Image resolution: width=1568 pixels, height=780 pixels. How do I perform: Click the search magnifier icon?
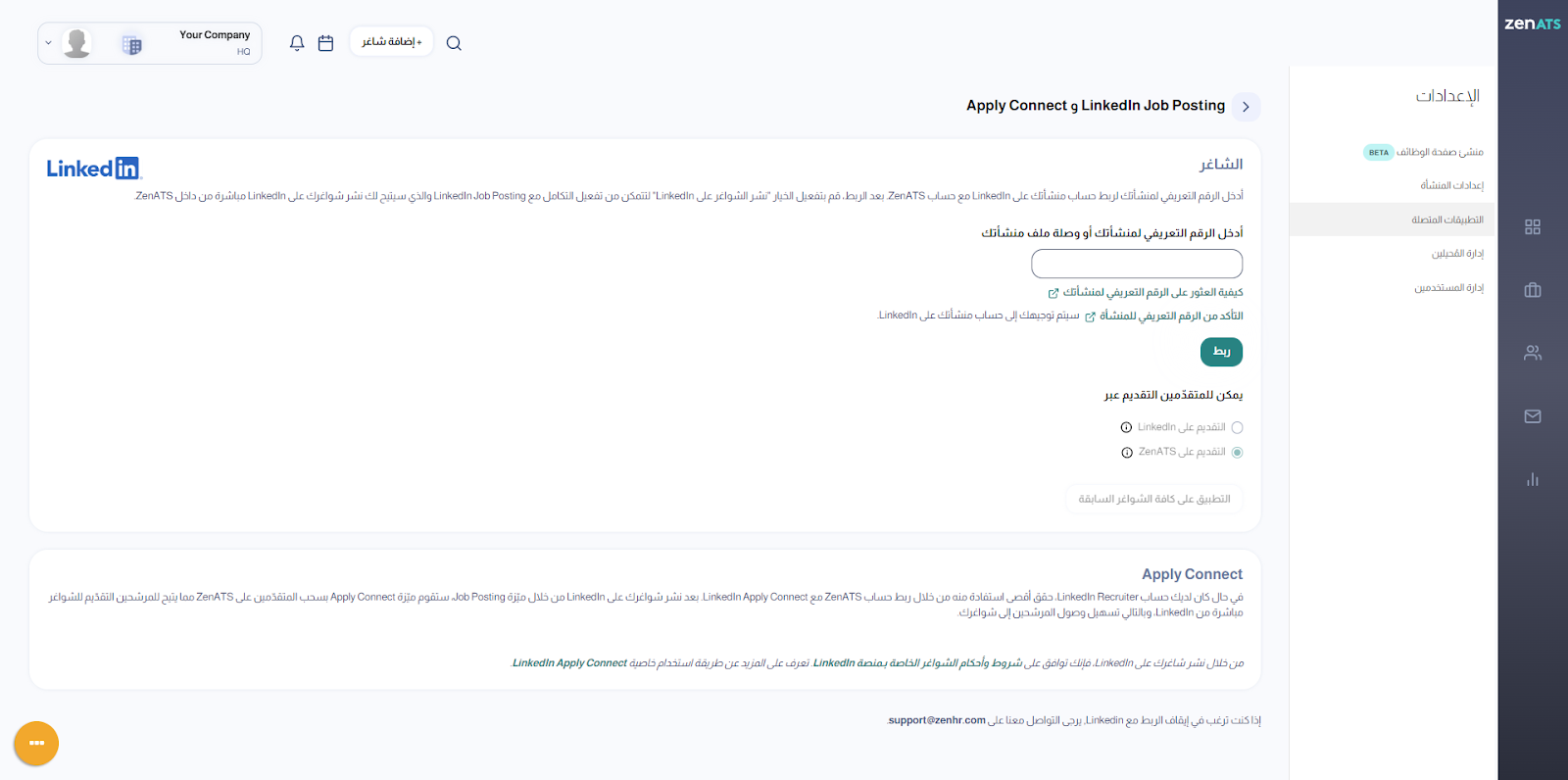click(454, 43)
